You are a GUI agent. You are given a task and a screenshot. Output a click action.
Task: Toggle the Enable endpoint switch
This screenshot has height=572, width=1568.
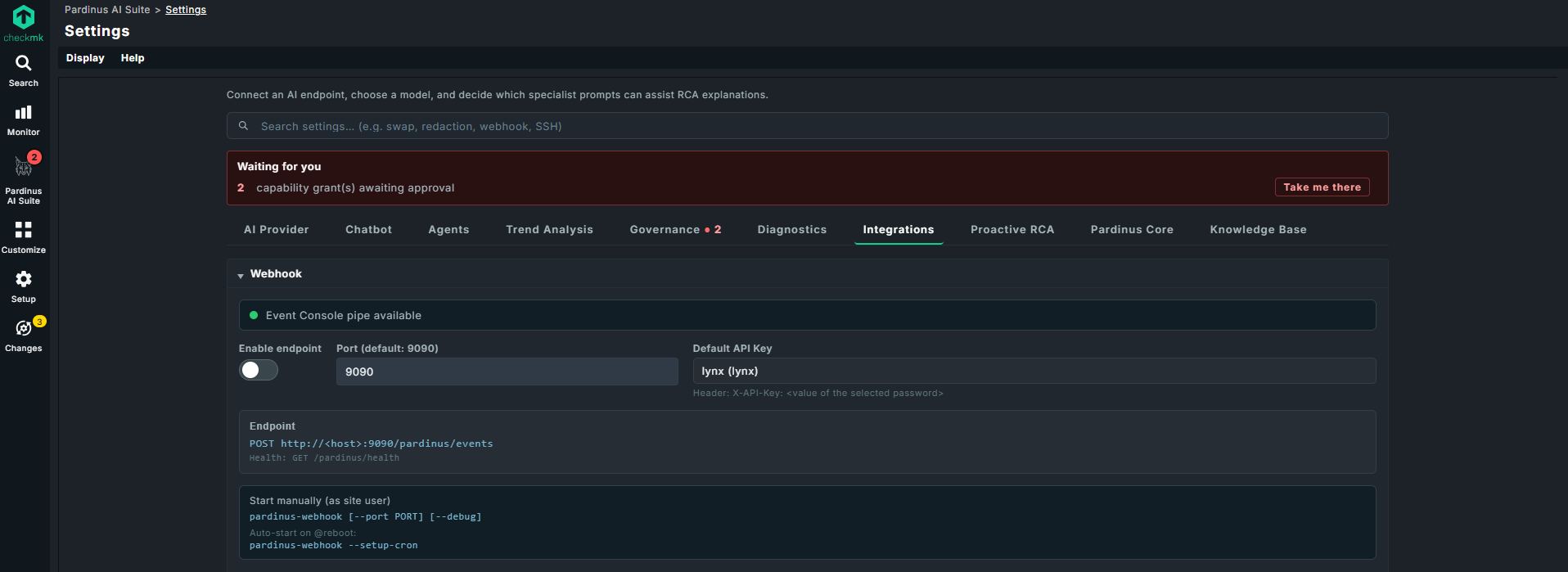(259, 371)
